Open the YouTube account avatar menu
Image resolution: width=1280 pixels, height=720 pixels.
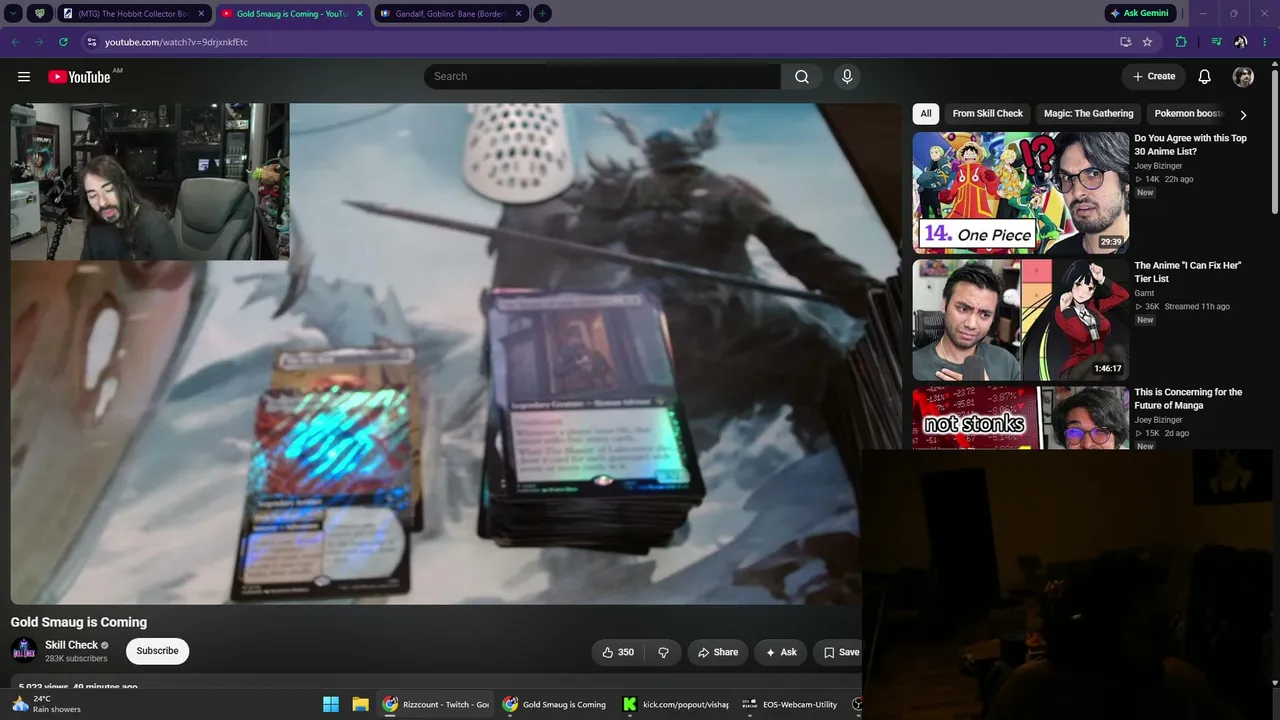pyautogui.click(x=1243, y=77)
